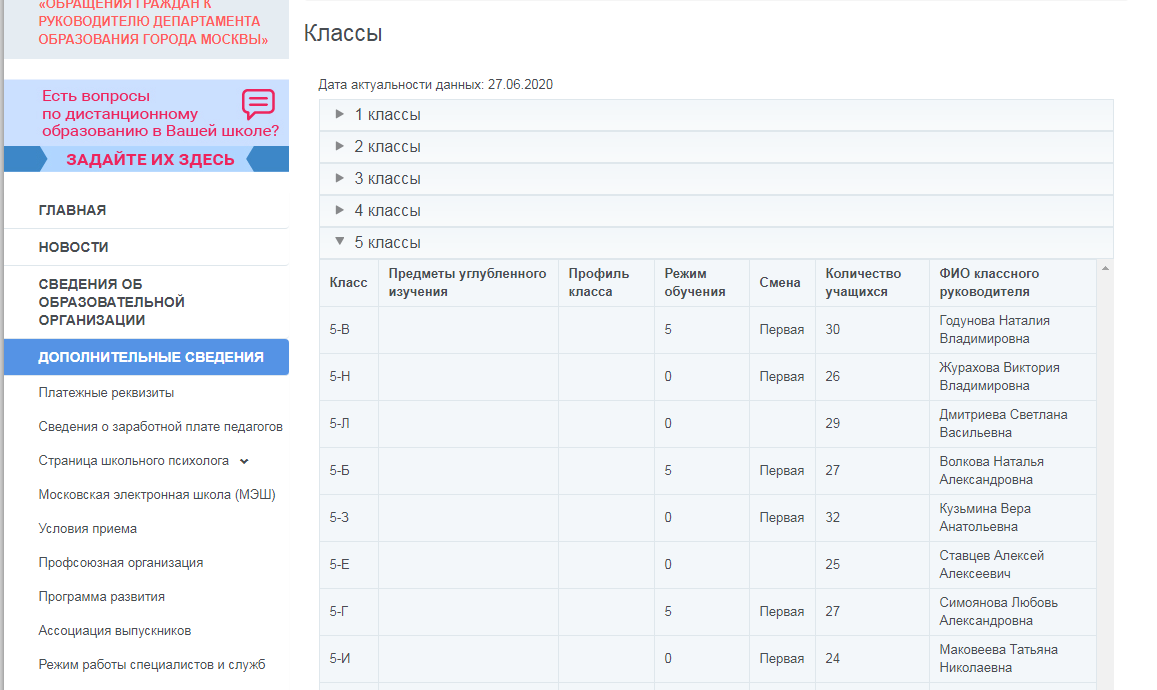Expand the 3 классы section

coord(716,179)
